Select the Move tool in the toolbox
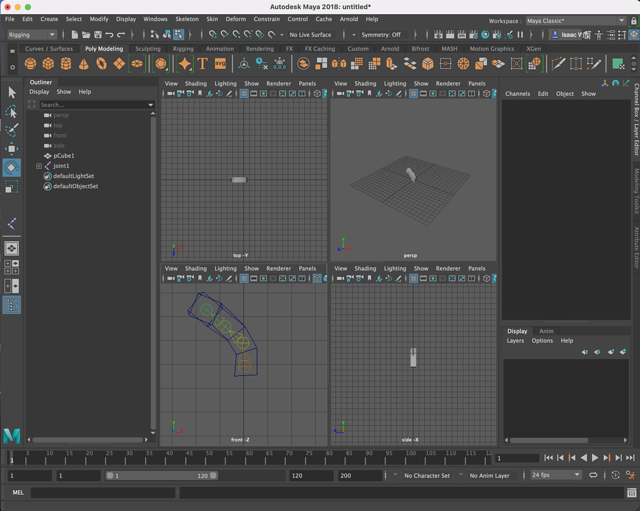The image size is (640, 511). click(x=11, y=149)
